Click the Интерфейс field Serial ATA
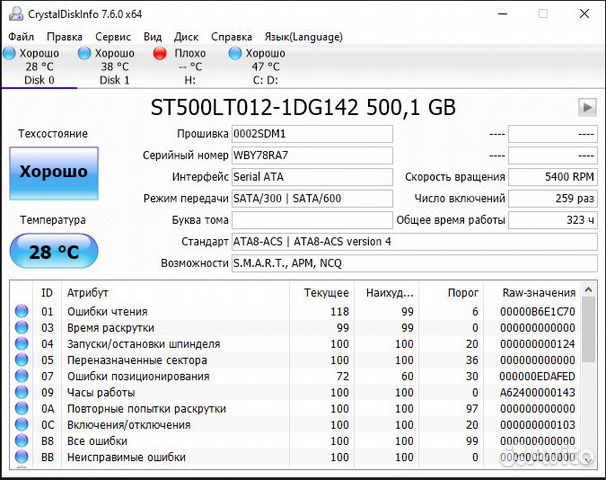606x480 pixels. [312, 177]
